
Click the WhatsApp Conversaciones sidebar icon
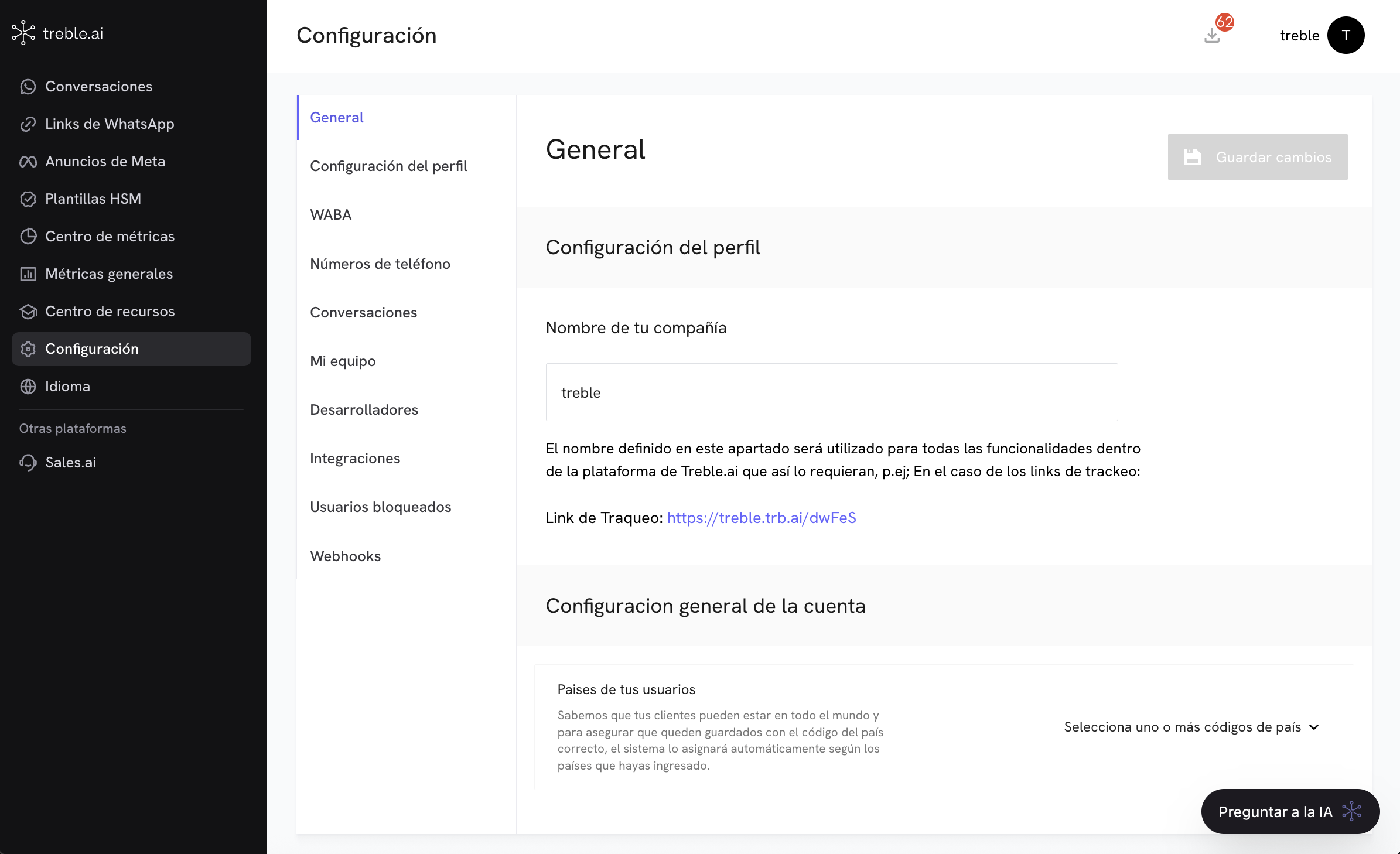click(28, 87)
